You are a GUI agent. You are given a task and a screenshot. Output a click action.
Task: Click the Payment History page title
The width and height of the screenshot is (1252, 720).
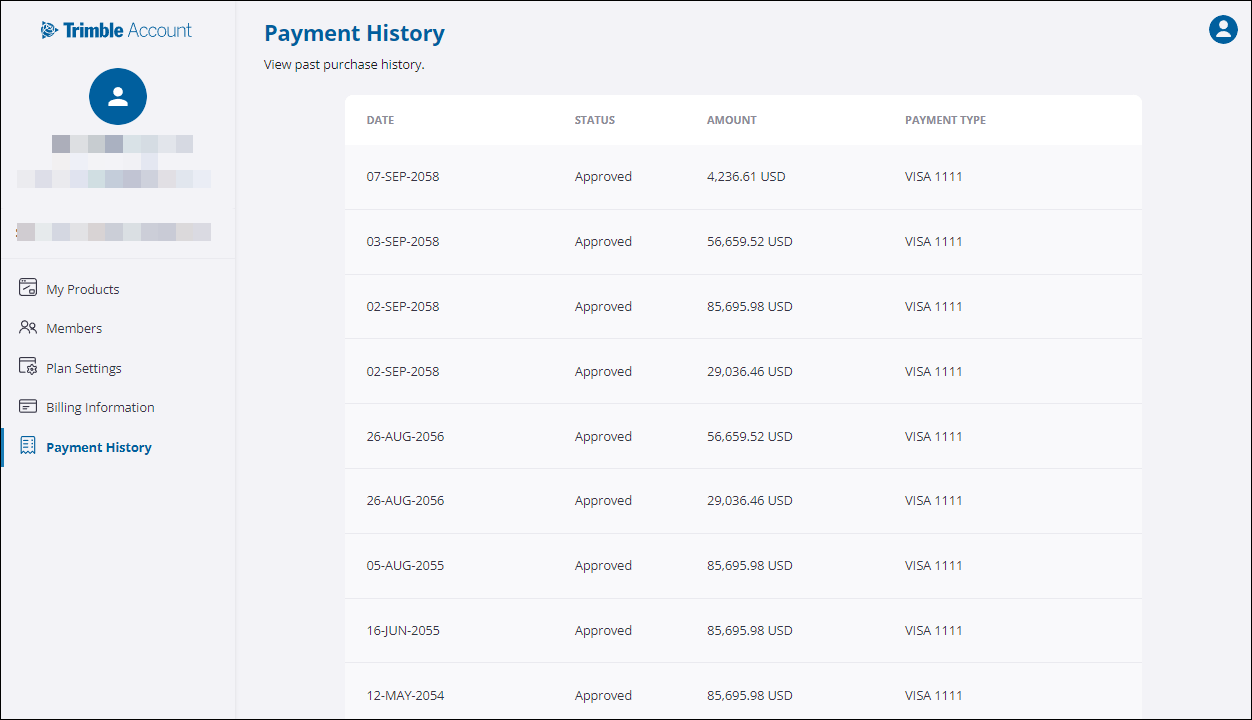click(354, 33)
